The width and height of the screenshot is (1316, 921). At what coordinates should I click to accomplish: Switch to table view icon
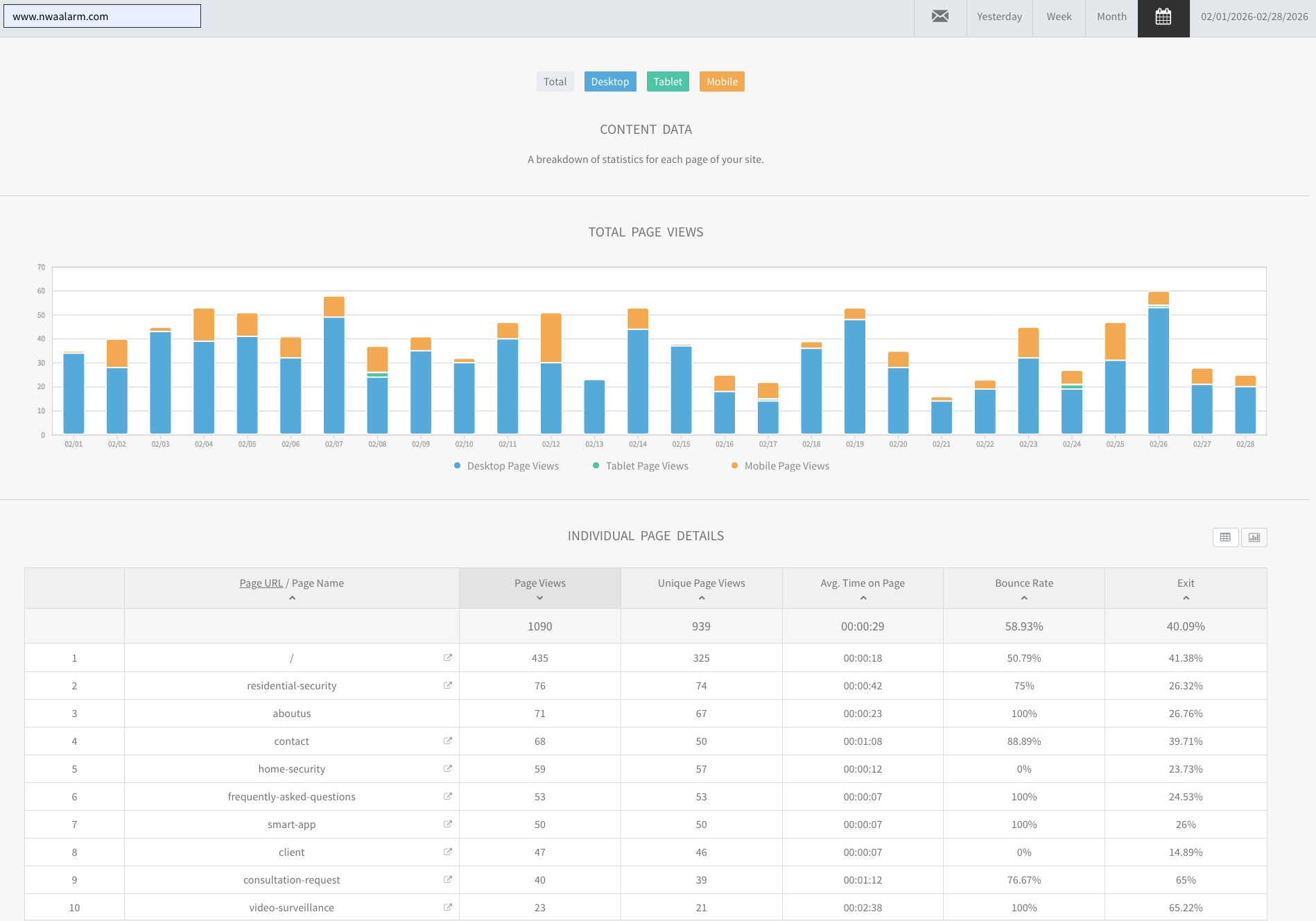[x=1225, y=537]
